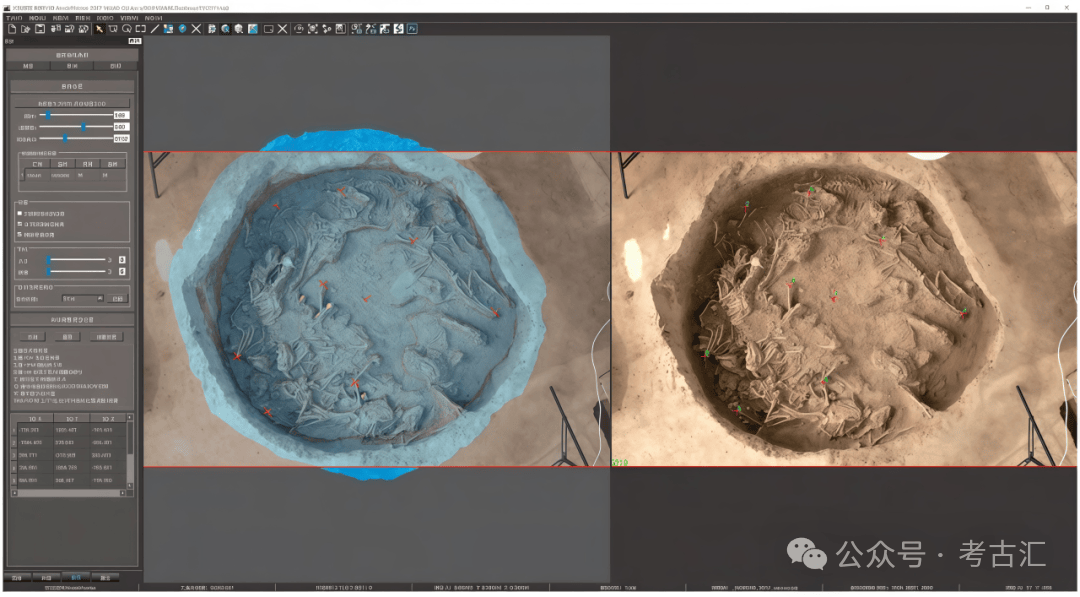Image resolution: width=1080 pixels, height=597 pixels.
Task: Select the highlighted third tab at panel bottom
Action: click(75, 577)
